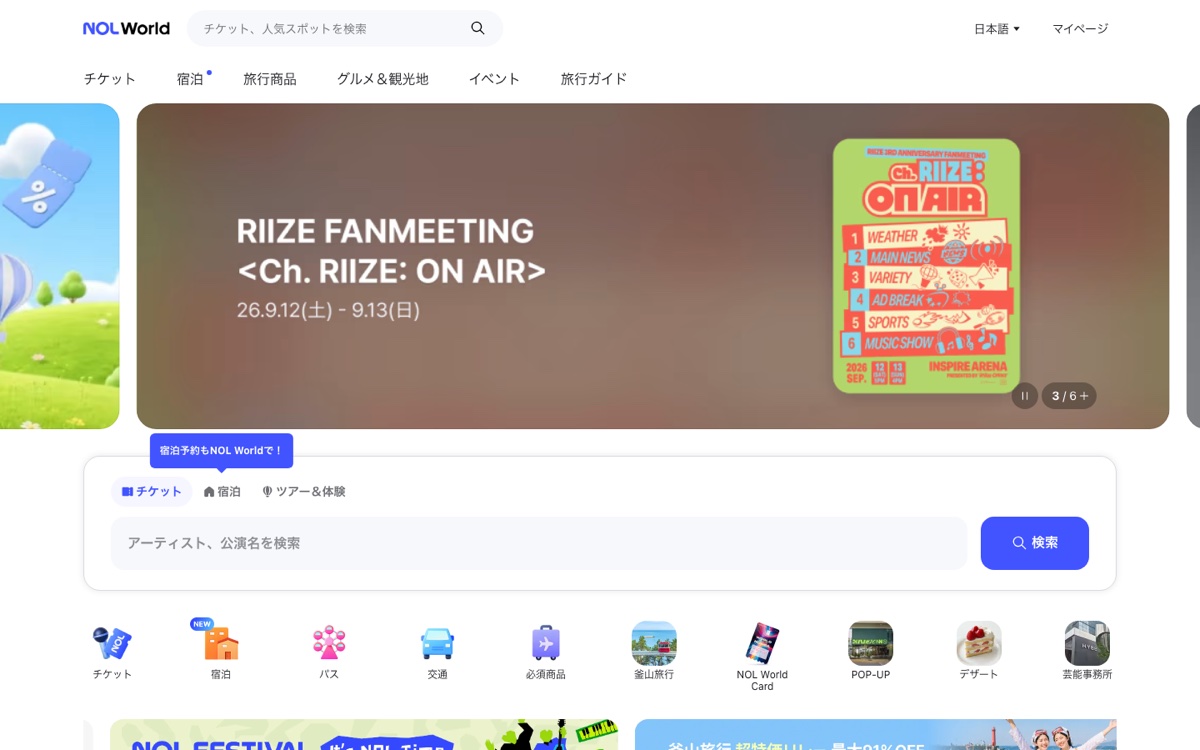1200x750 pixels.
Task: Open the グルメ＆観光地 navigation menu
Action: coord(383,79)
